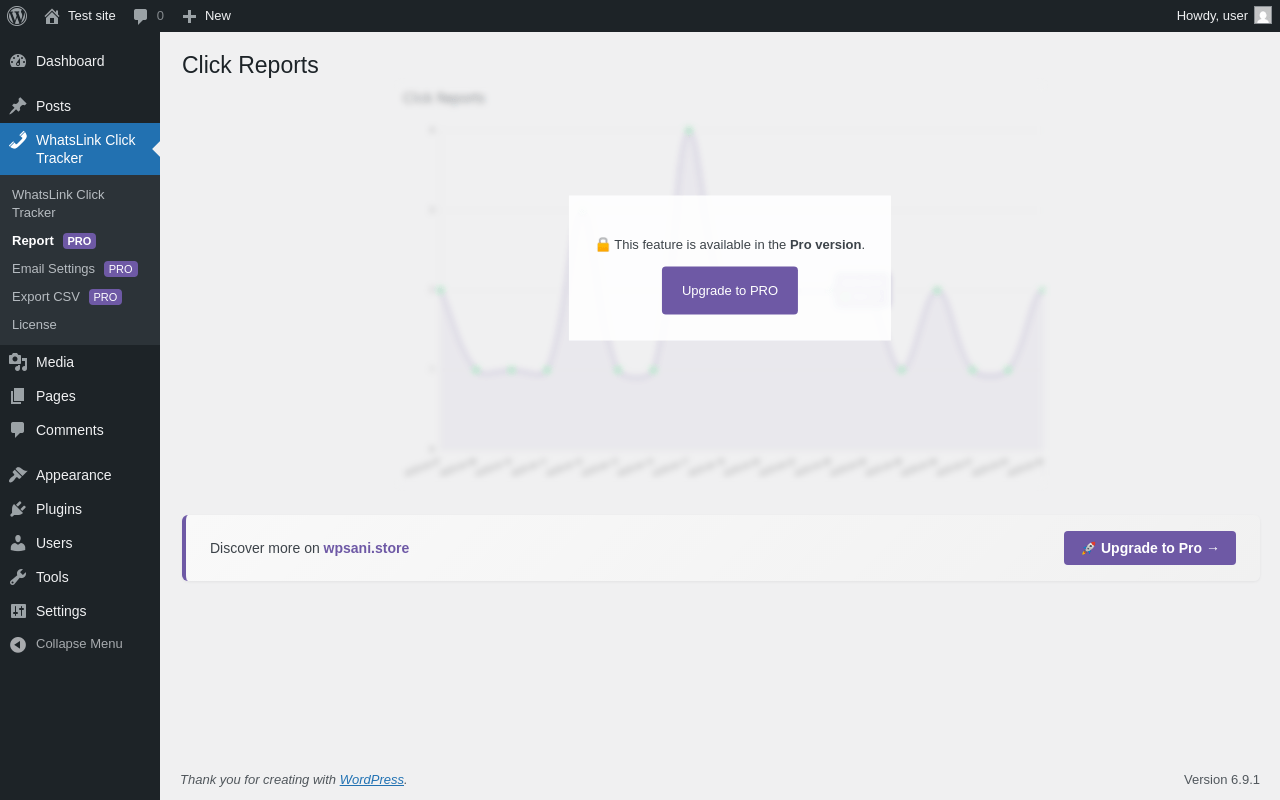Click the Pages icon in sidebar
The width and height of the screenshot is (1280, 800).
coord(18,396)
